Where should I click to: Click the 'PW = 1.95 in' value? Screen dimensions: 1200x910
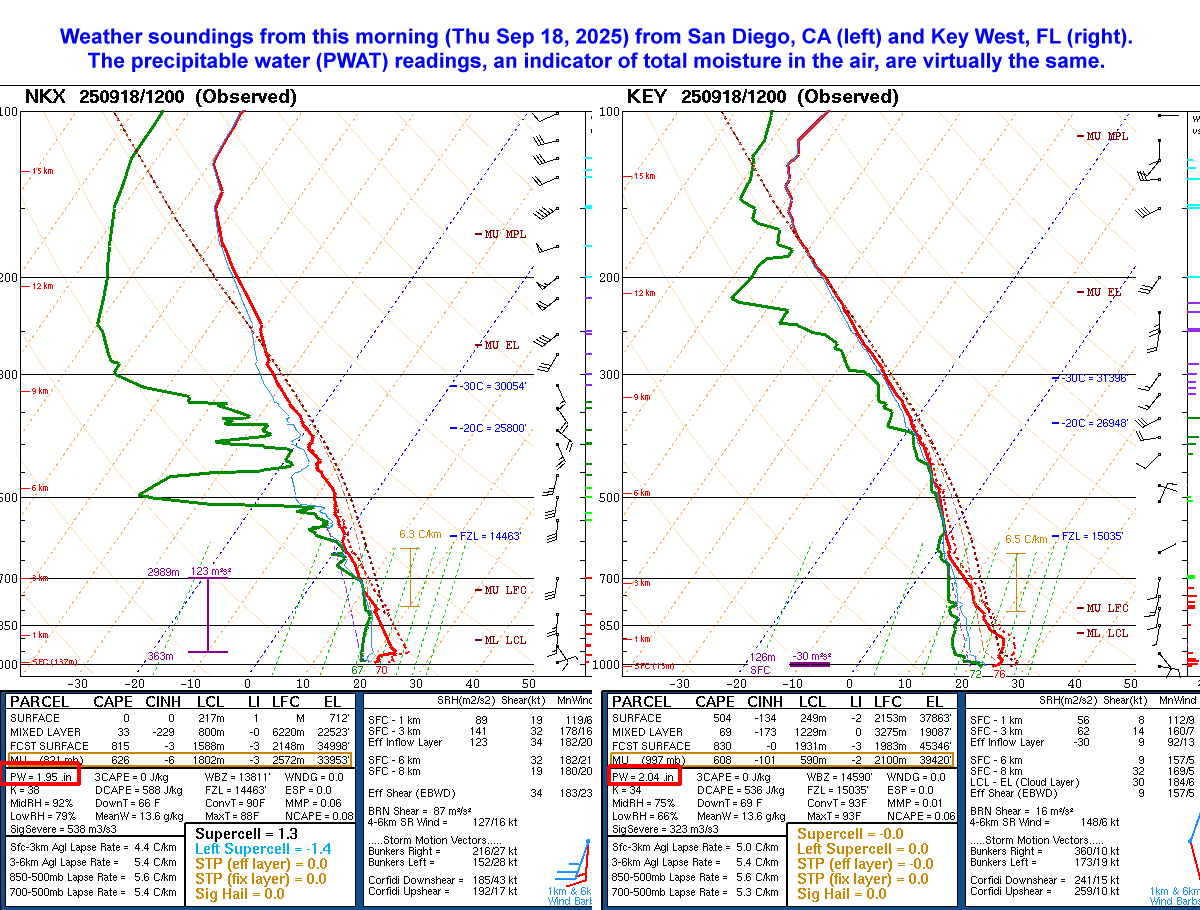tap(41, 776)
